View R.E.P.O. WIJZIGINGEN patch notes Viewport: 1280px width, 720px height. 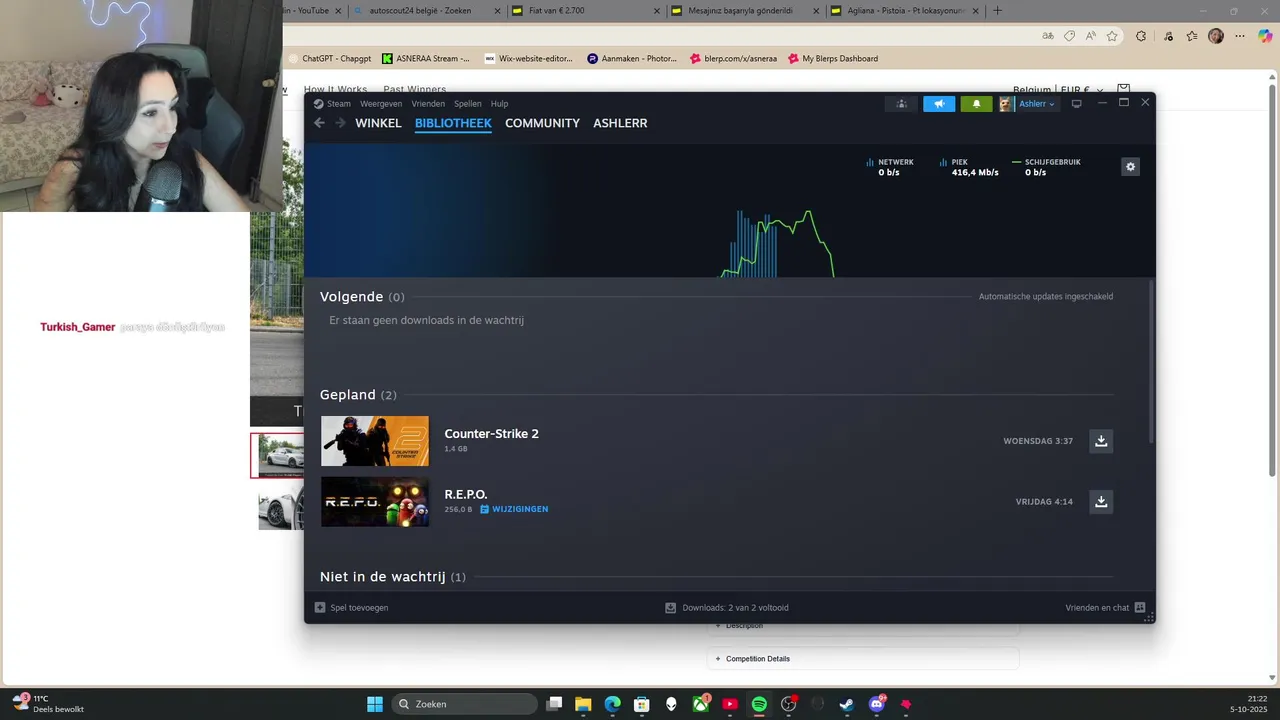pyautogui.click(x=514, y=509)
